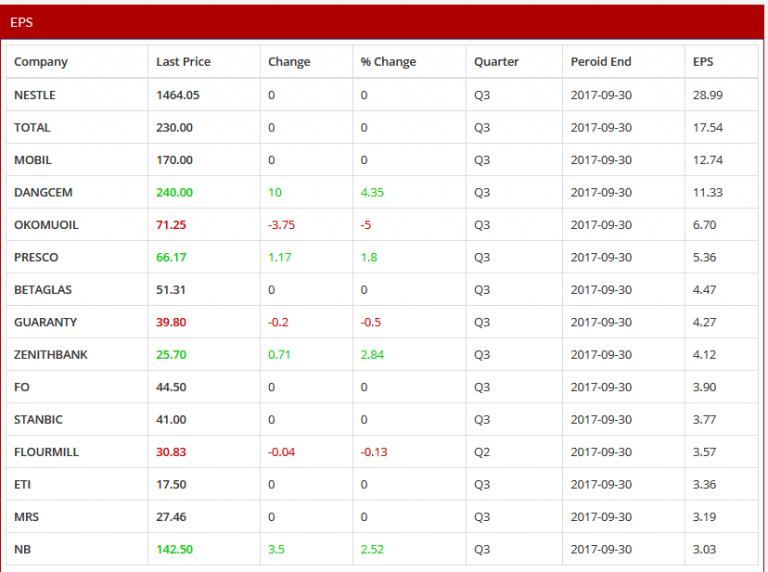Click DANGCEM last price 240.00
Screen dimensions: 768x572
tap(174, 192)
